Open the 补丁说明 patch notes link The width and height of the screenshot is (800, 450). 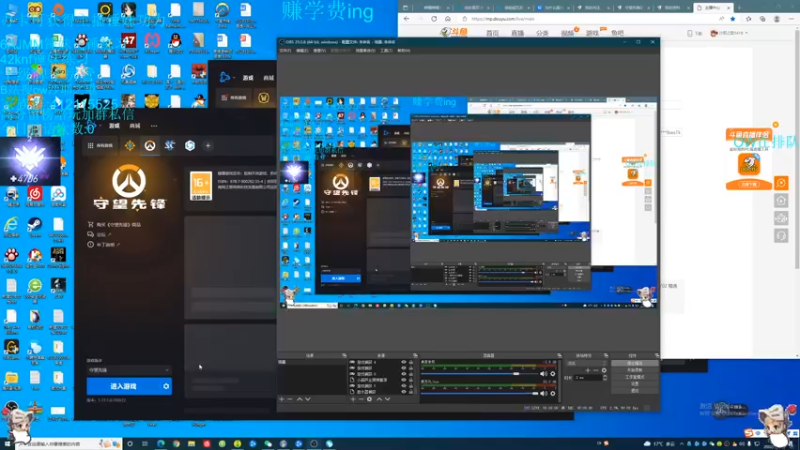tap(104, 244)
